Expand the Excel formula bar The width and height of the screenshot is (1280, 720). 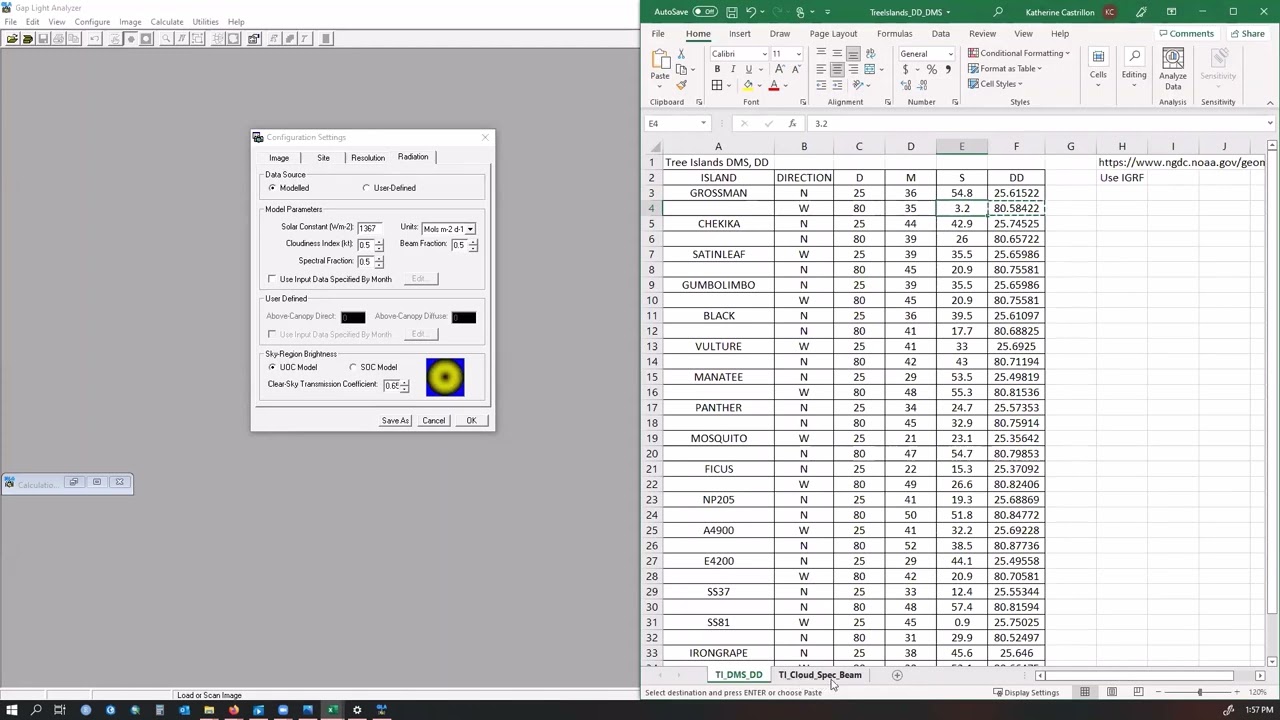pyautogui.click(x=1270, y=123)
